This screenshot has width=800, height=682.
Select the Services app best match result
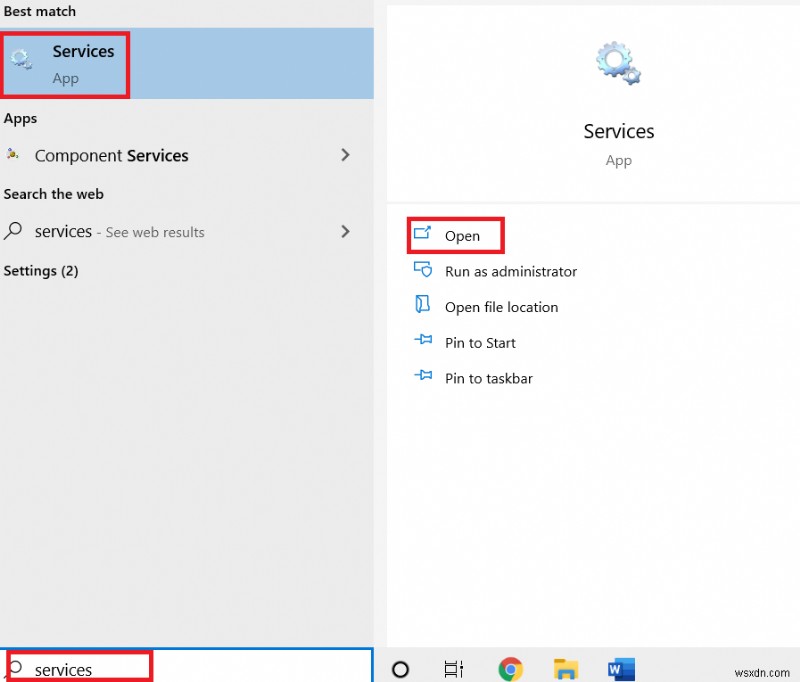click(186, 64)
